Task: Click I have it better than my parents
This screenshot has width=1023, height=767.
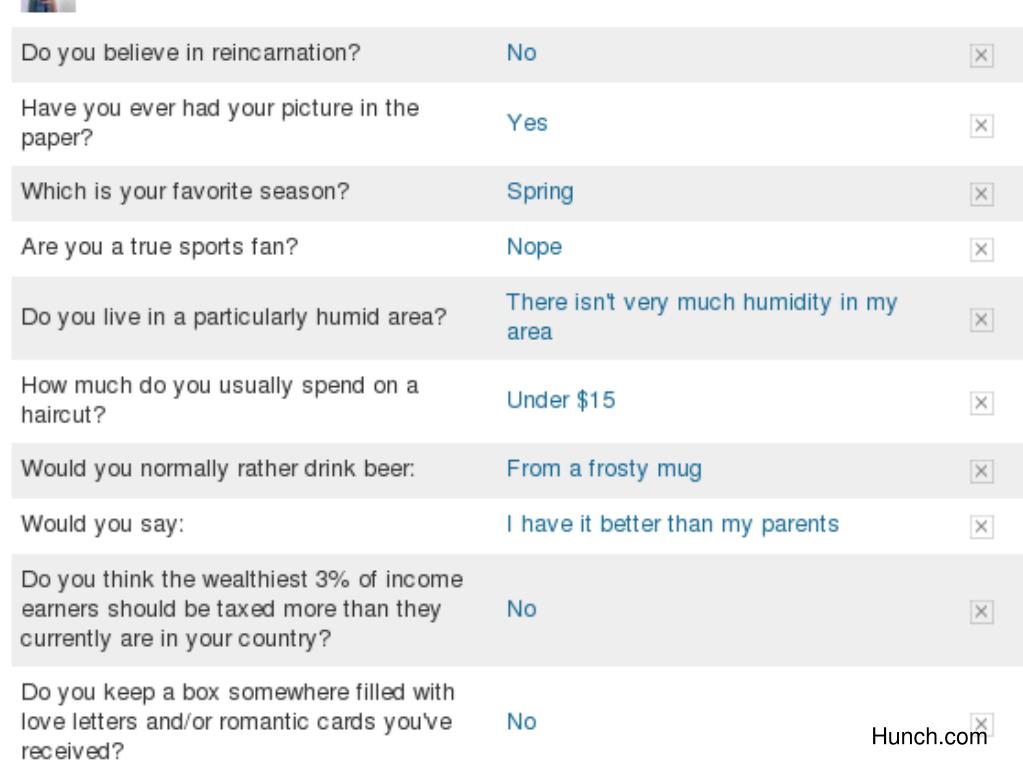Action: 673,524
